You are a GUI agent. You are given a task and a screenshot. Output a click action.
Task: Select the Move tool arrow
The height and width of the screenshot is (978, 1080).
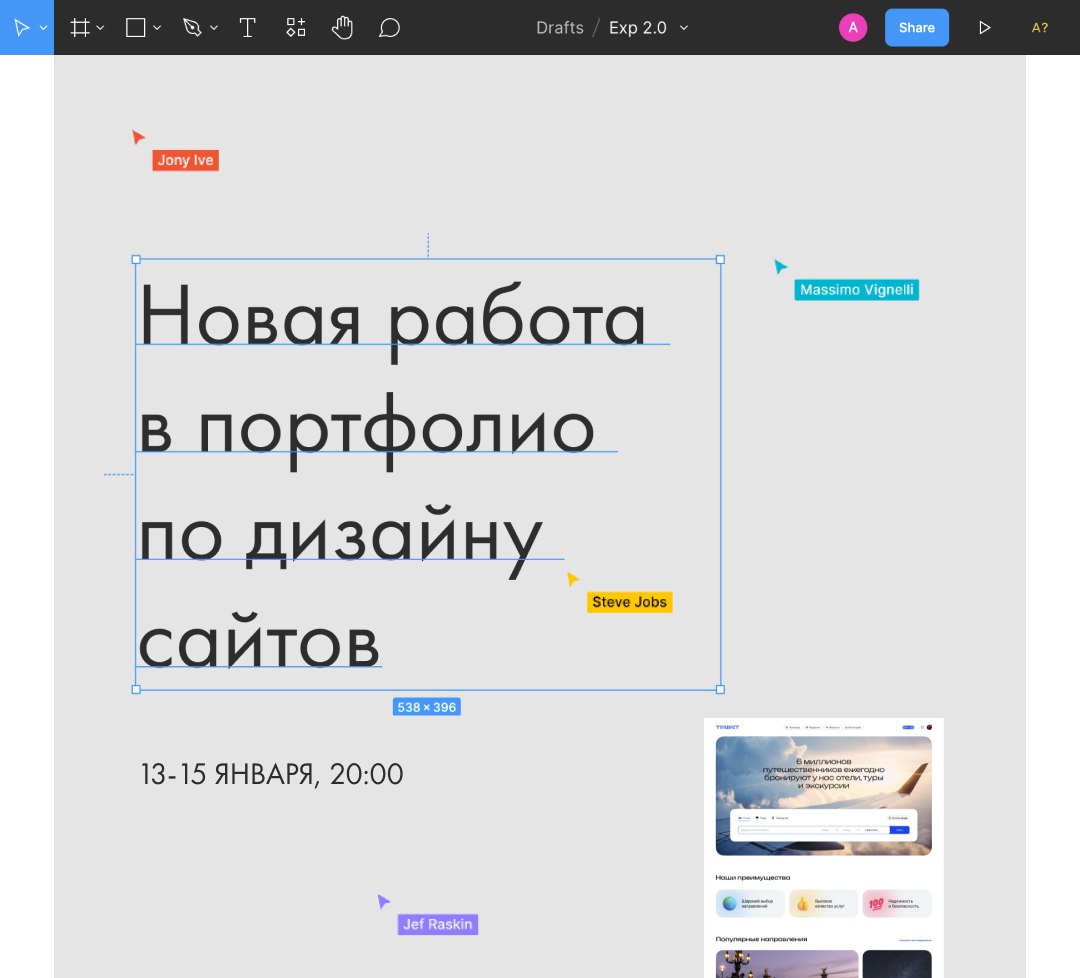pyautogui.click(x=21, y=28)
